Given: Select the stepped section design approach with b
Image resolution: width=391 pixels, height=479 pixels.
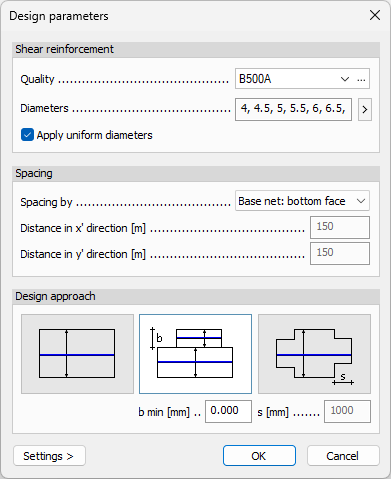Looking at the screenshot, I should coord(195,354).
